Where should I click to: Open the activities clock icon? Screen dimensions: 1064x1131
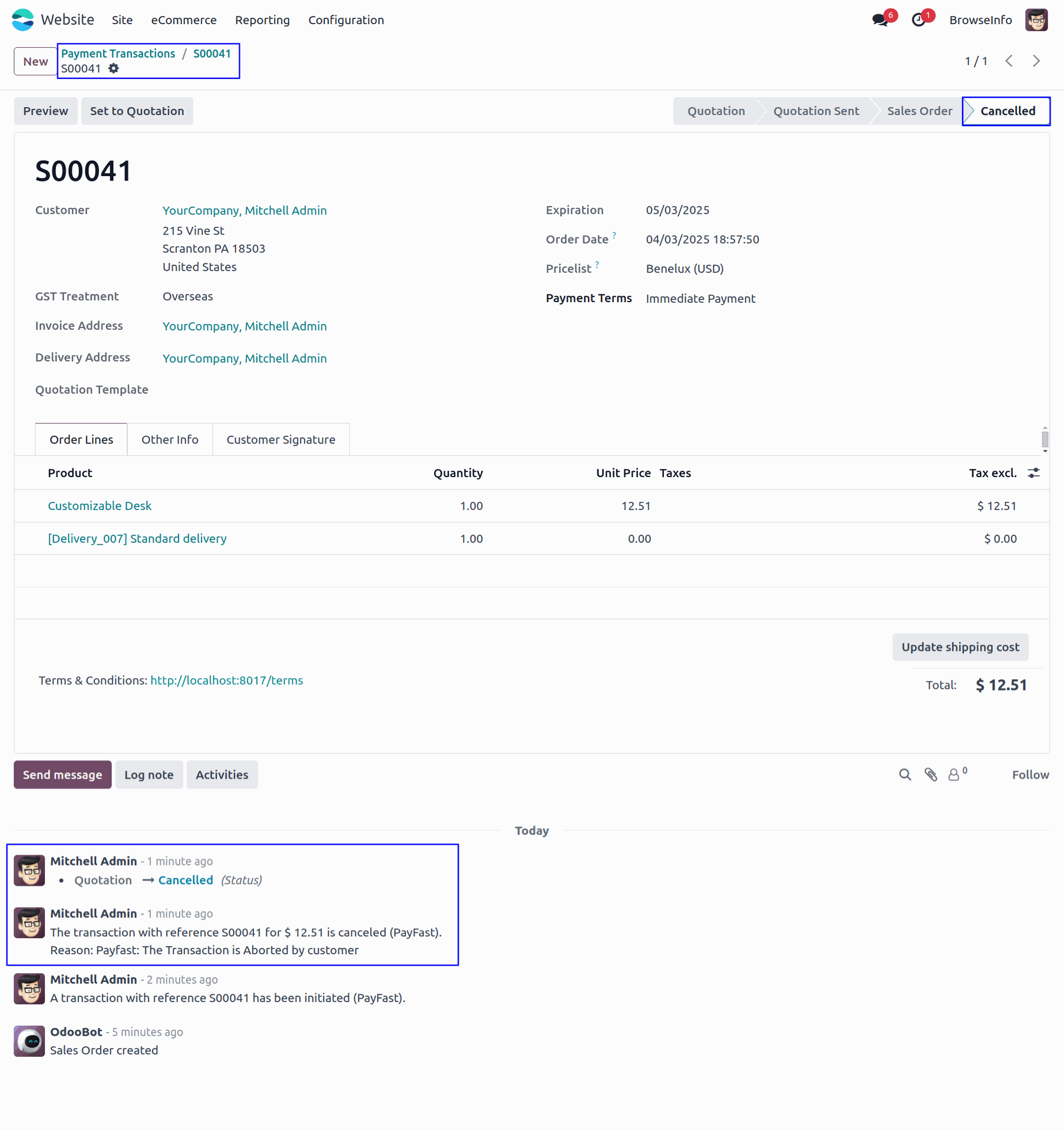[x=918, y=20]
